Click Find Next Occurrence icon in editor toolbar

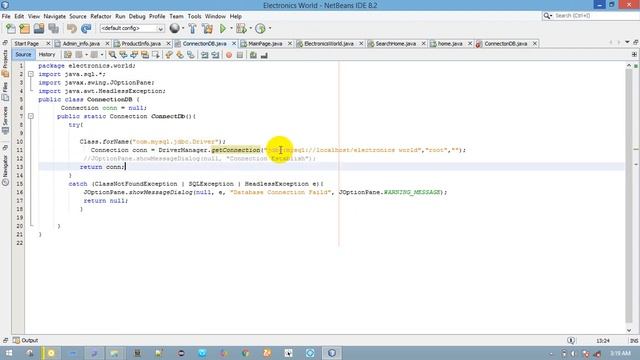pyautogui.click(x=134, y=55)
